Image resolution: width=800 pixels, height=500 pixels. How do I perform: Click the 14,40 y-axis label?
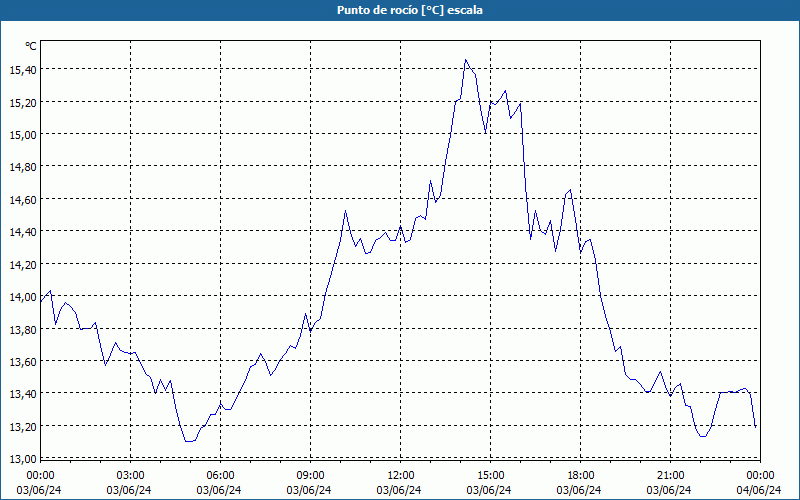pyautogui.click(x=23, y=232)
